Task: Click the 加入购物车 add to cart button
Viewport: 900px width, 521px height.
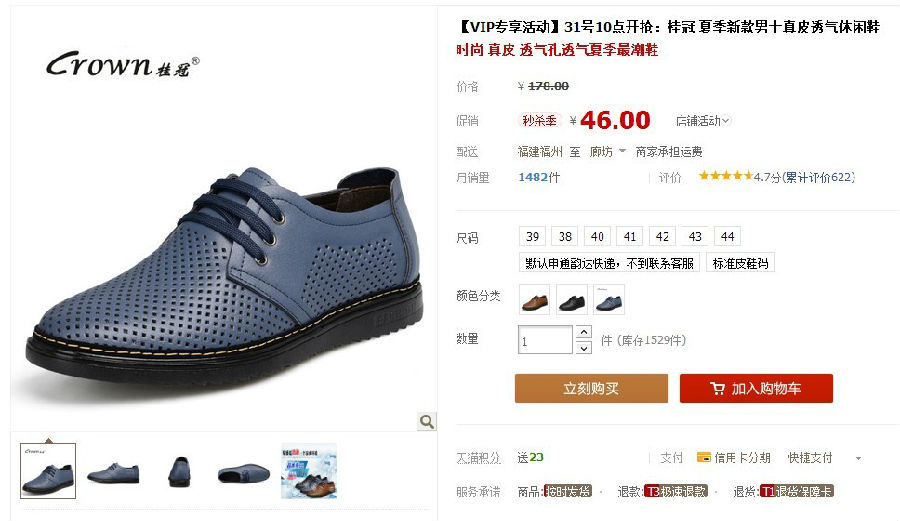Action: pyautogui.click(x=757, y=388)
